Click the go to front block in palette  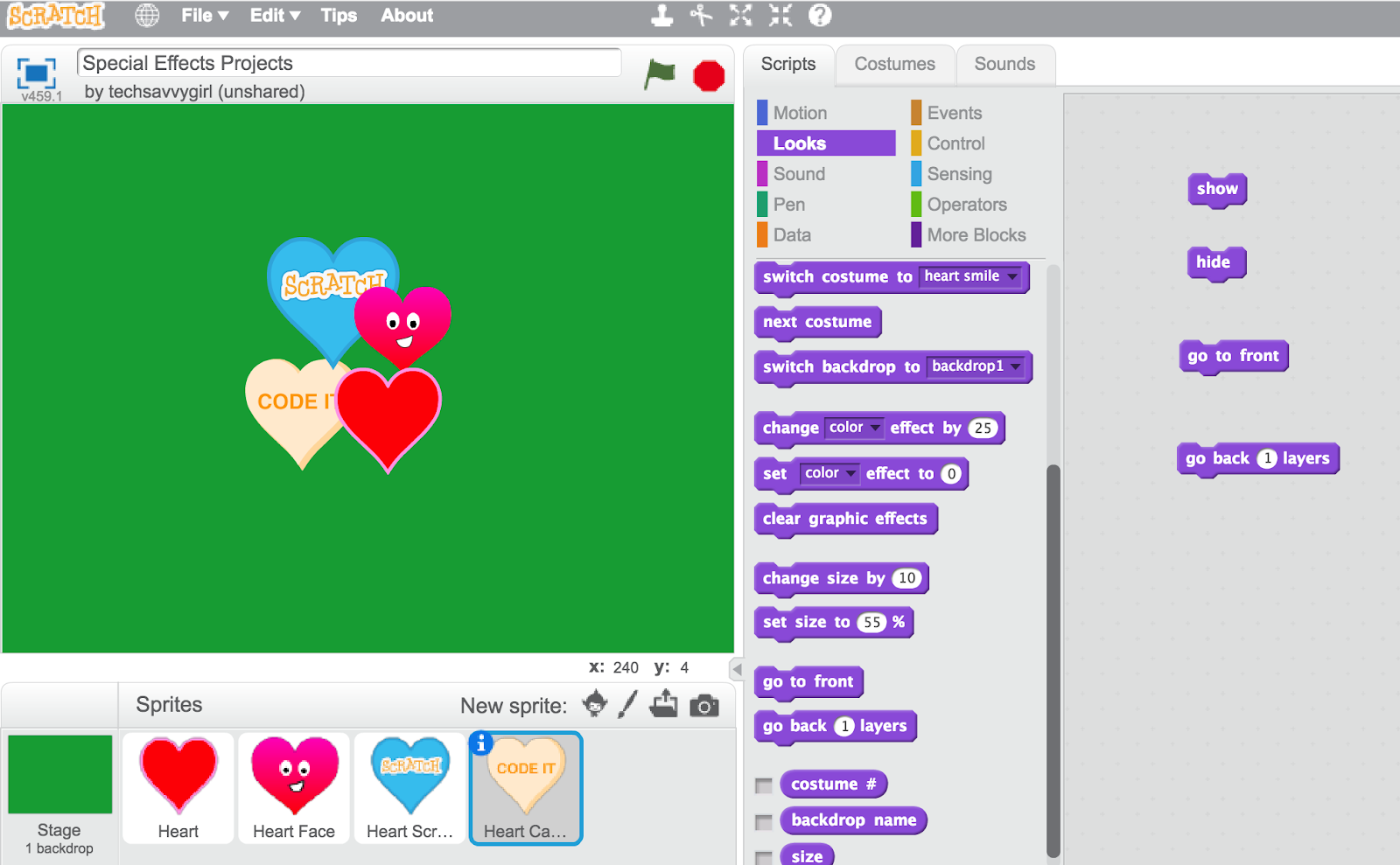(x=808, y=682)
